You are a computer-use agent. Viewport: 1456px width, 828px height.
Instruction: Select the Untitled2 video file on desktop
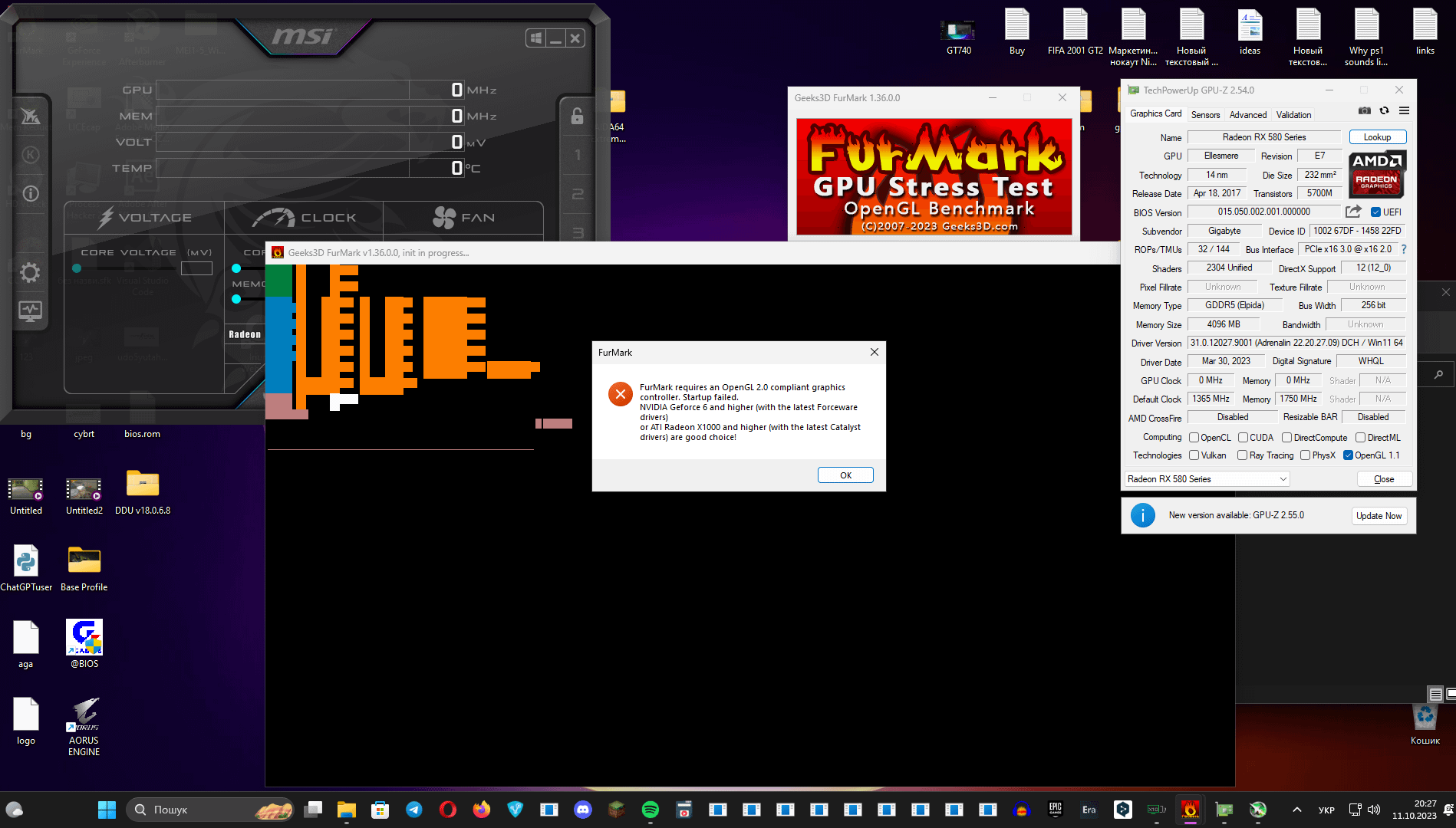(x=84, y=495)
